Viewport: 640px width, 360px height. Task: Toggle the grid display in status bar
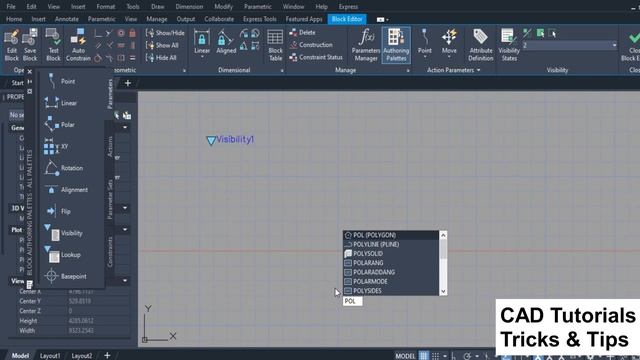coord(424,356)
